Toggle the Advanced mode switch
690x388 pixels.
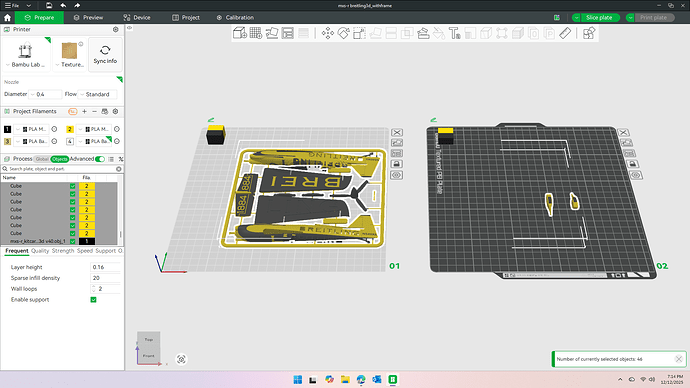click(x=100, y=159)
